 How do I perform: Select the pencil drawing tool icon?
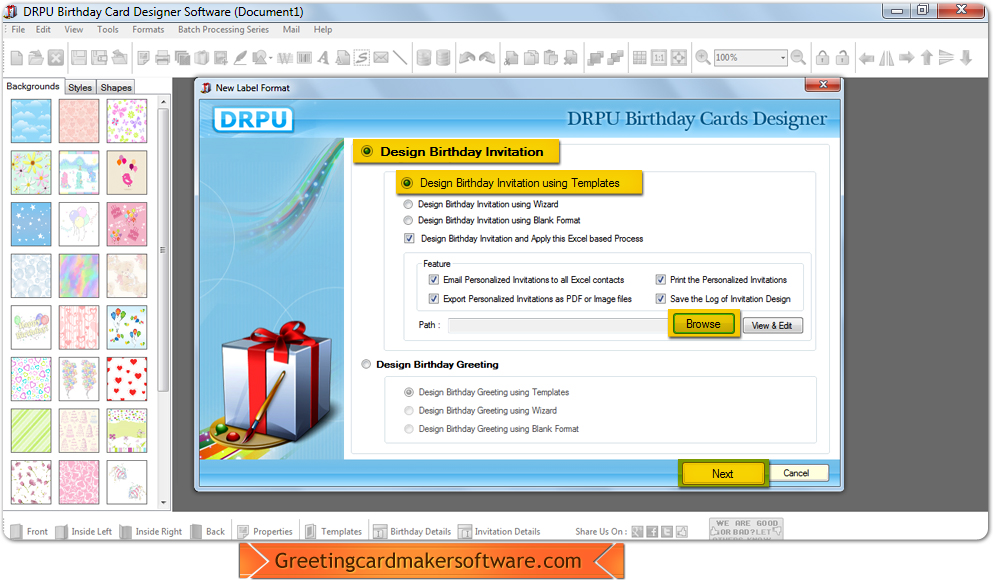240,58
